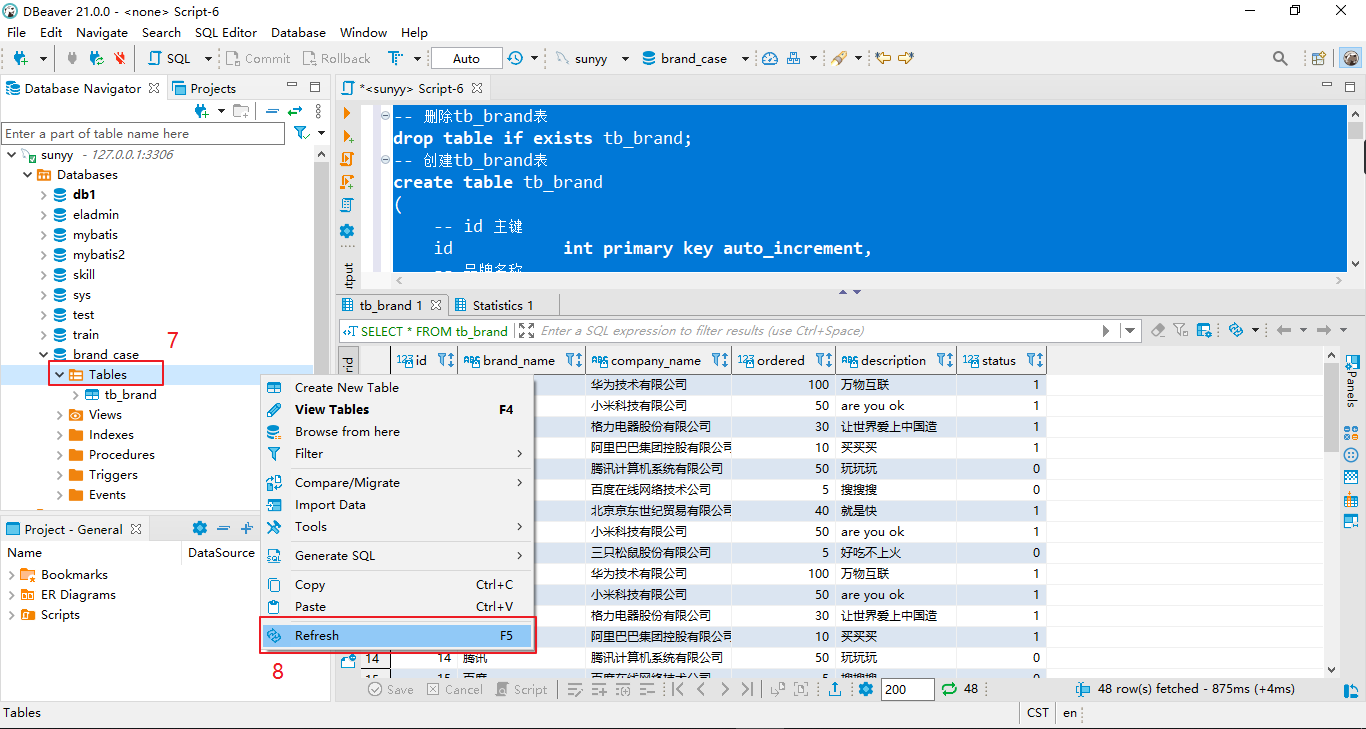Viewport: 1366px width, 729px height.
Task: Click the Reconnect icon in main toolbar
Action: point(96,59)
